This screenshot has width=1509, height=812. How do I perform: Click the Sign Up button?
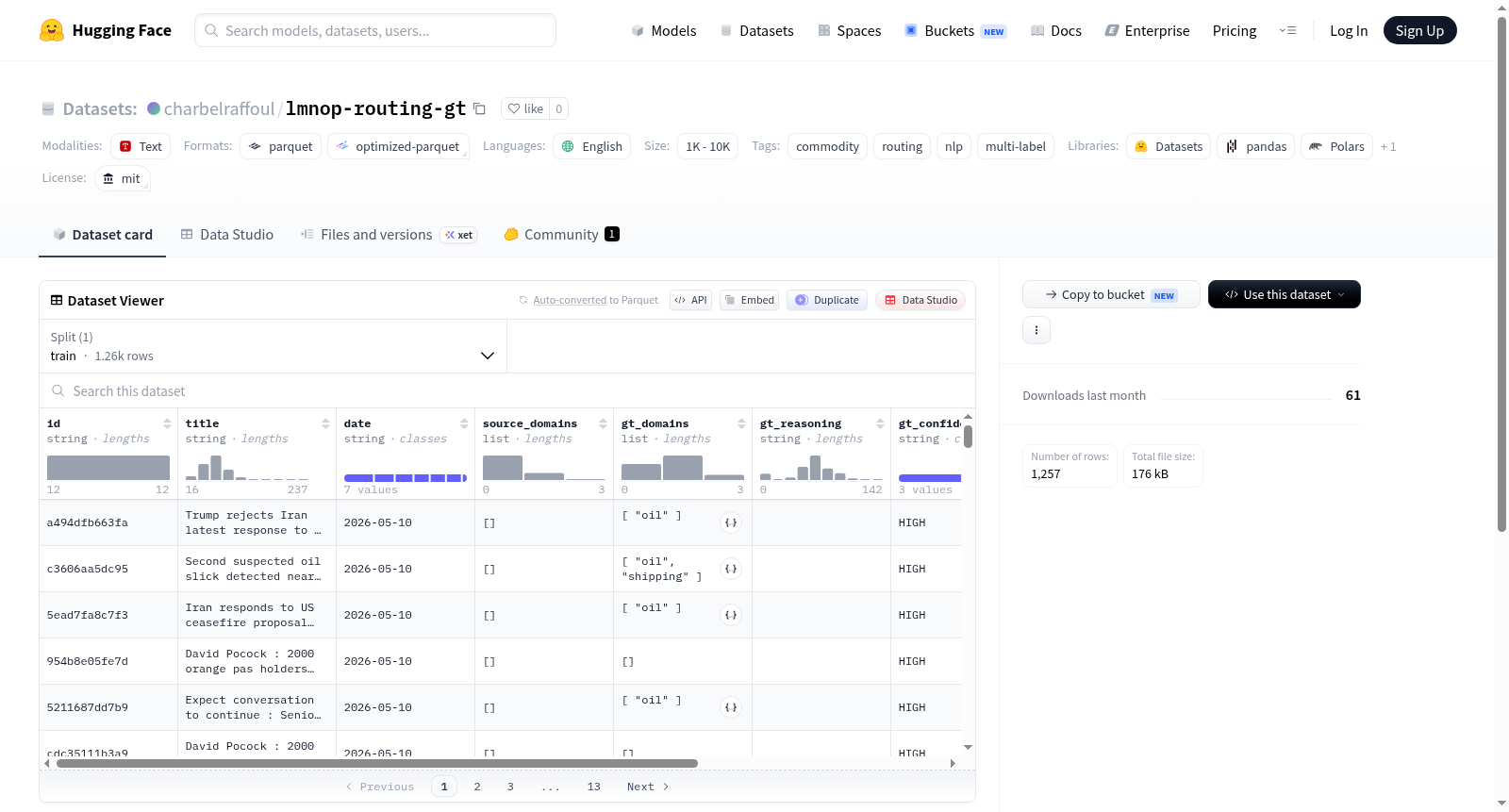[x=1420, y=30]
